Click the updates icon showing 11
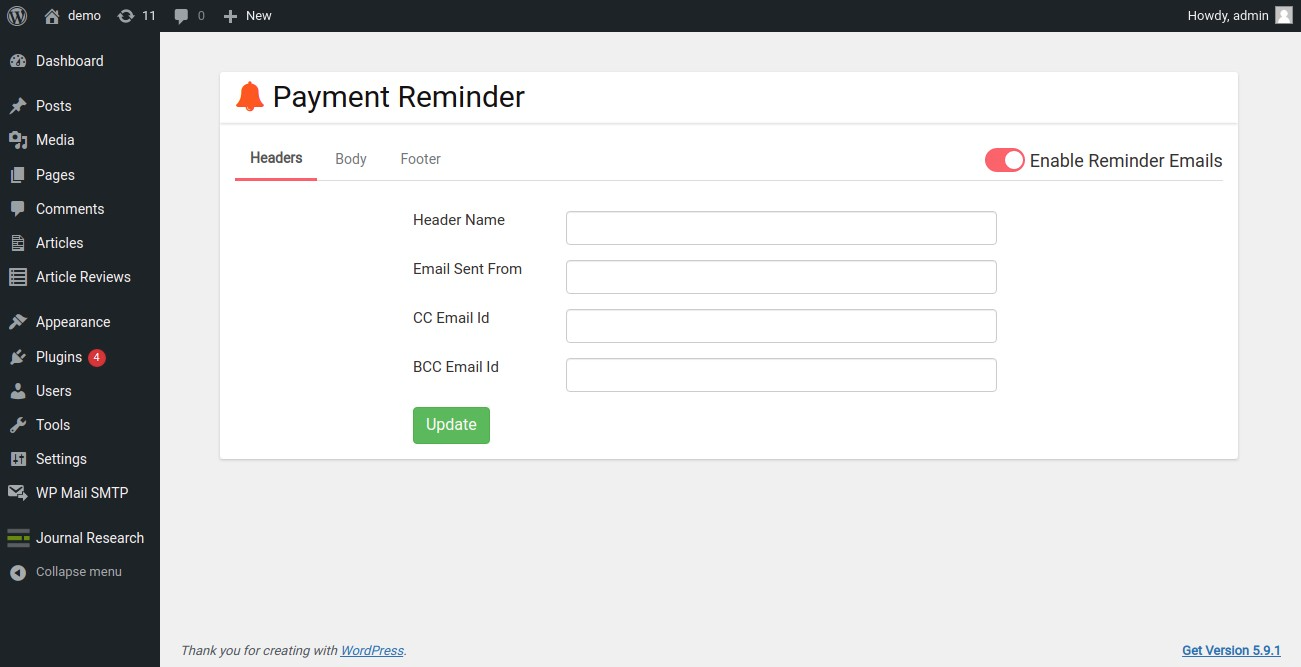The height and width of the screenshot is (667, 1301). 125,16
